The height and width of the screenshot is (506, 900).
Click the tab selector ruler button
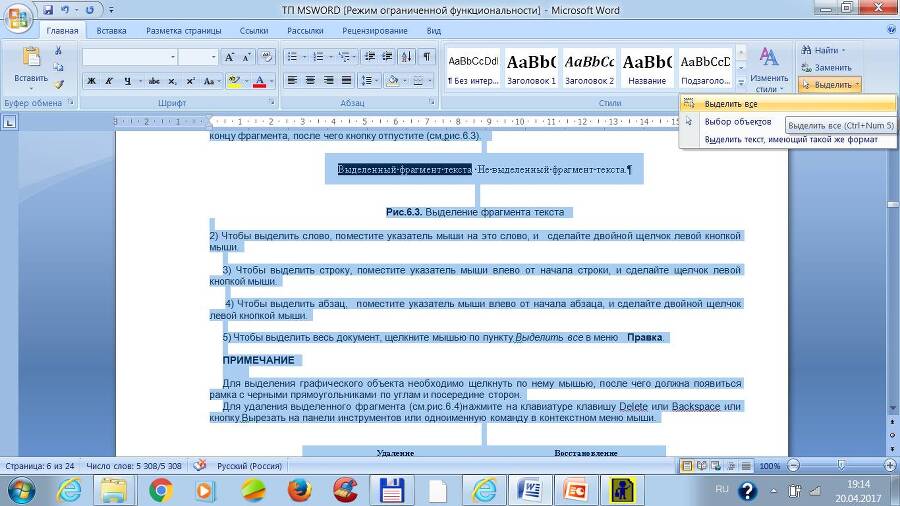click(x=10, y=122)
